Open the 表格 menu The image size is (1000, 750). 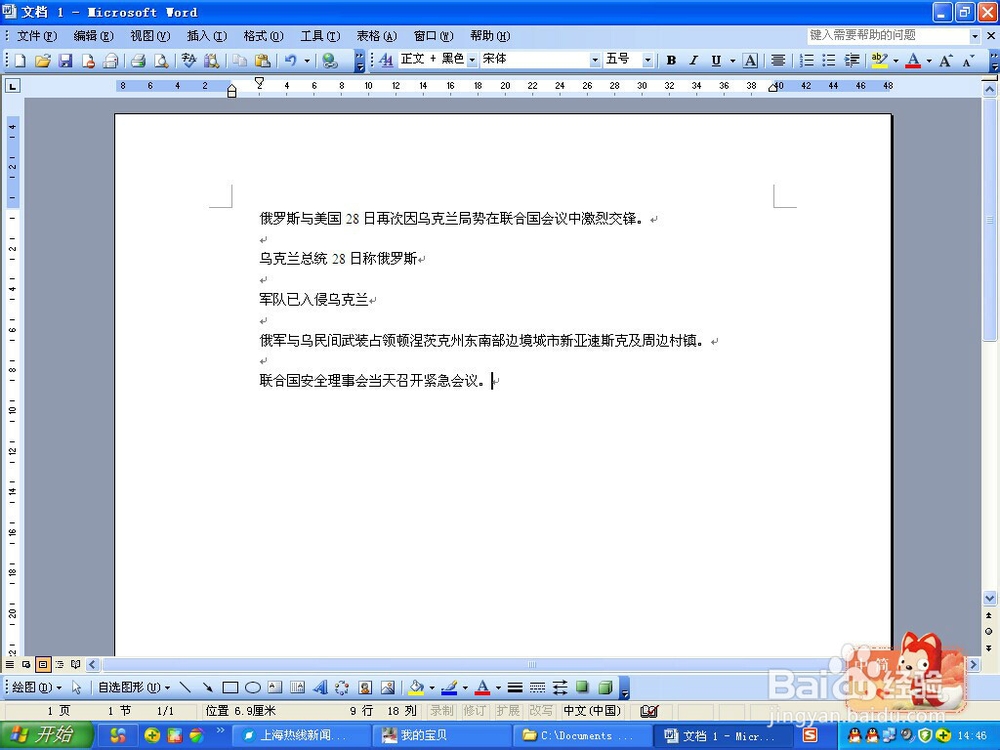376,36
